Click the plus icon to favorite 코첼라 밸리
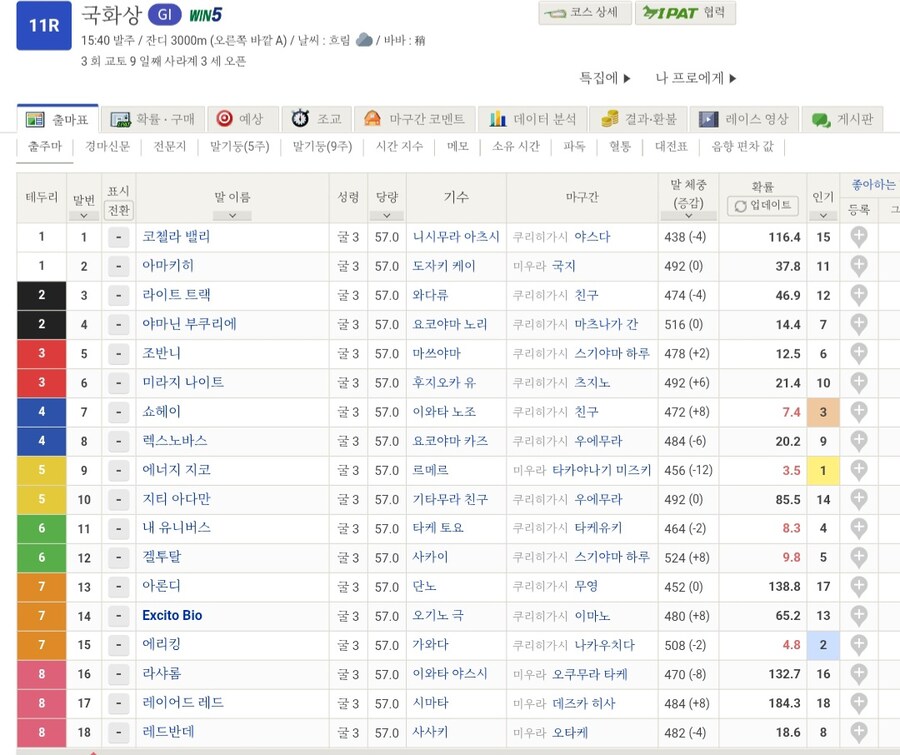Image resolution: width=900 pixels, height=755 pixels. 858,237
